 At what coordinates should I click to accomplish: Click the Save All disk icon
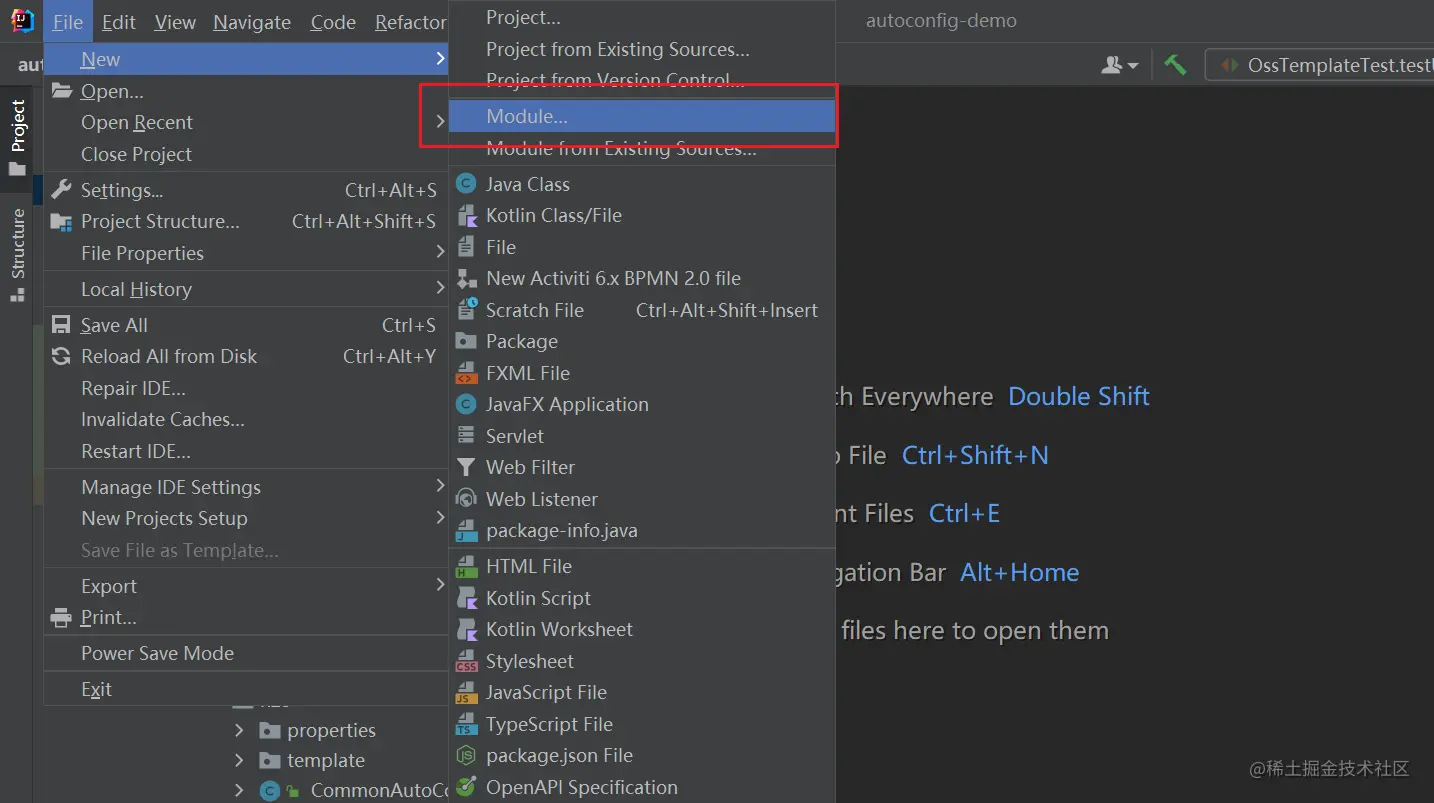tap(62, 325)
